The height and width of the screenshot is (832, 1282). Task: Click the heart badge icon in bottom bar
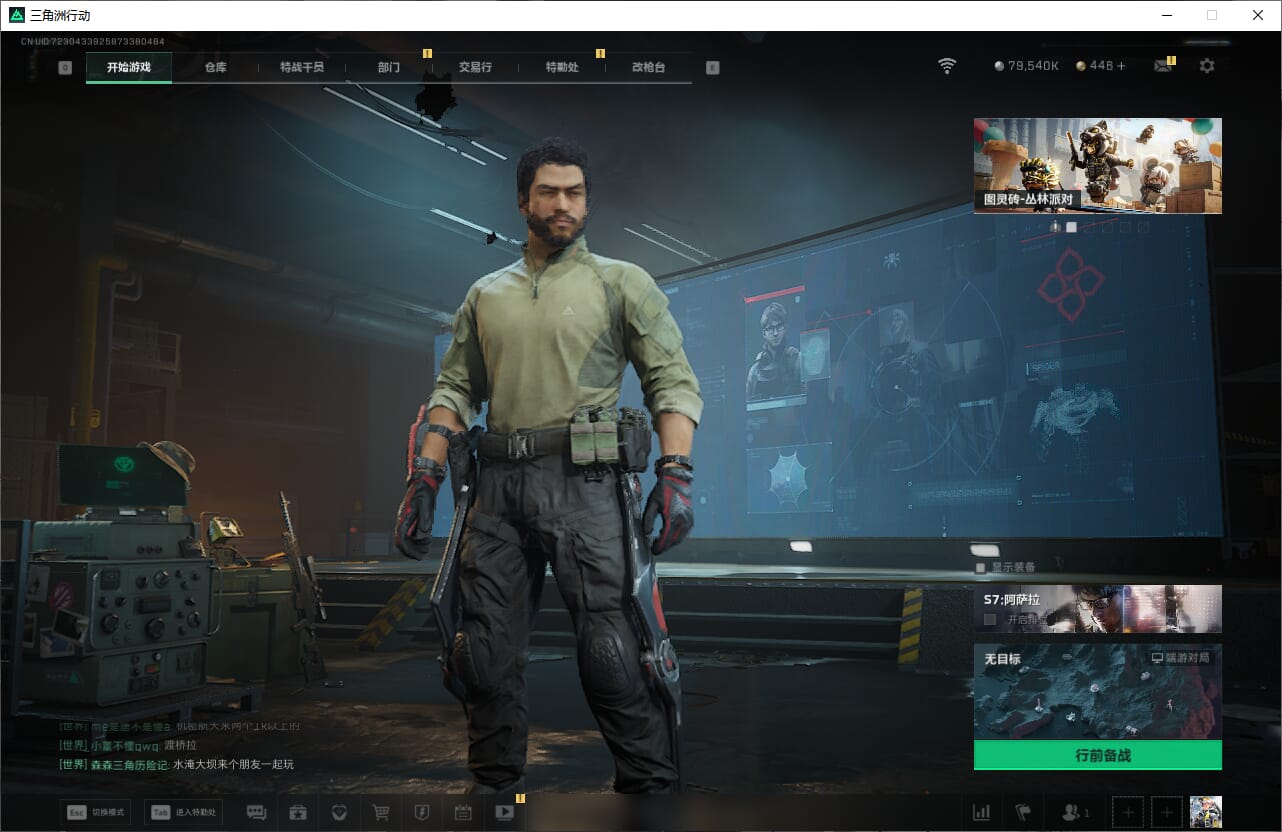[339, 812]
